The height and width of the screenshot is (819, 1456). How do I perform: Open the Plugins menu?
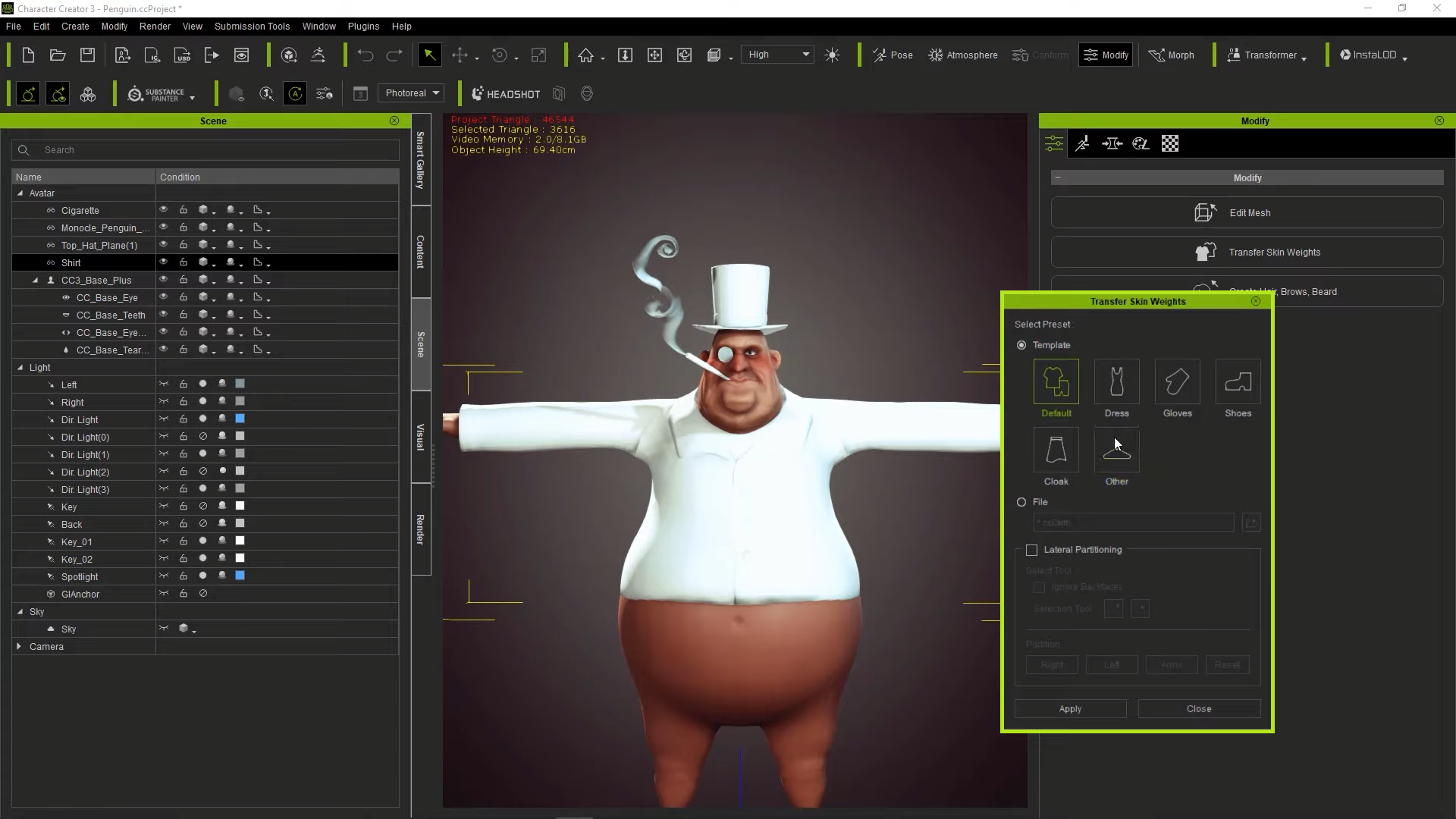363,26
